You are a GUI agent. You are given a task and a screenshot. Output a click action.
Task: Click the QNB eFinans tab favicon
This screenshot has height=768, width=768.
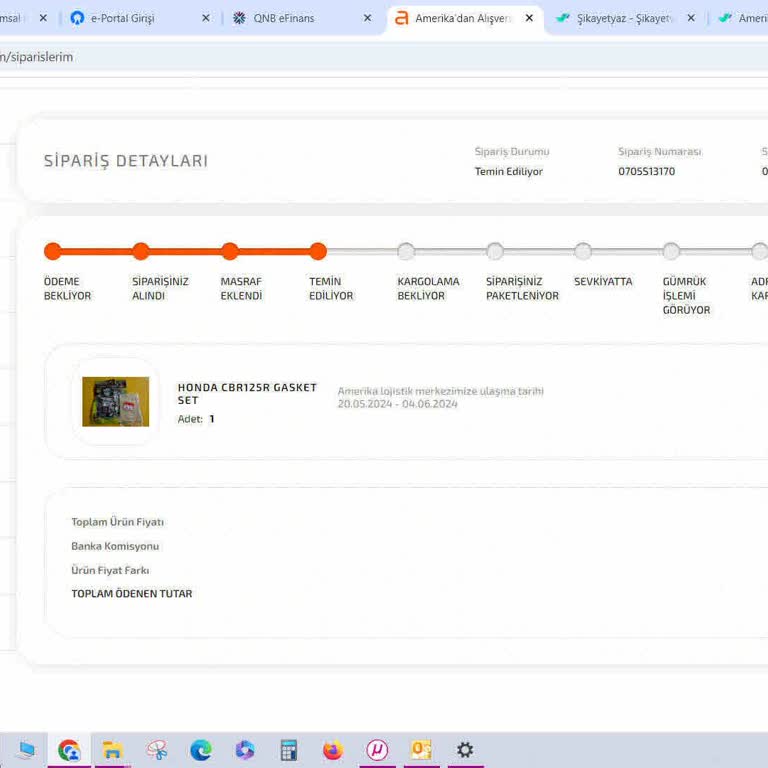coord(239,19)
